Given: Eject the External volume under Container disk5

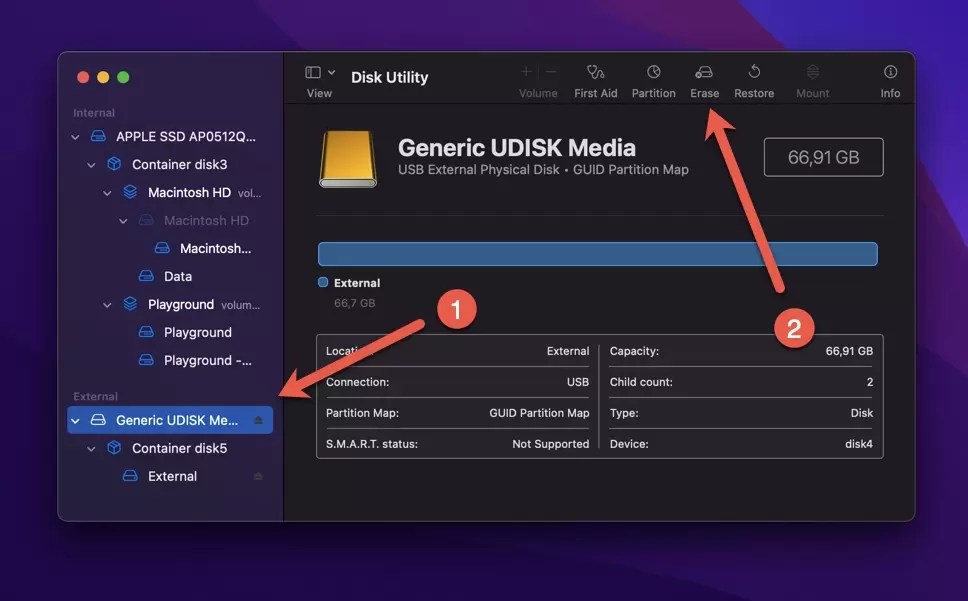Looking at the screenshot, I should click(x=258, y=476).
